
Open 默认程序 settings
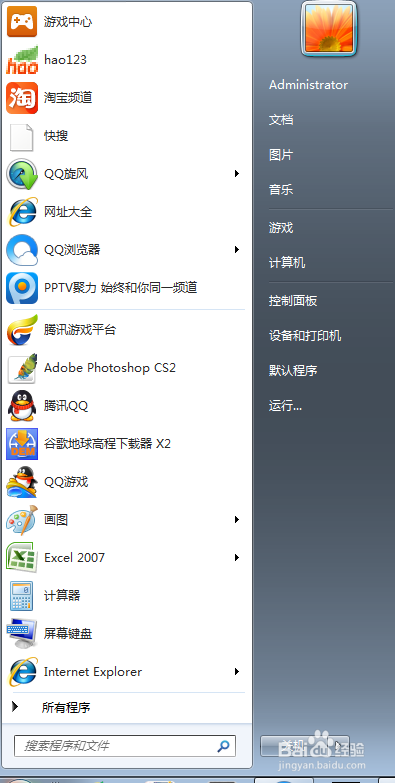[293, 371]
